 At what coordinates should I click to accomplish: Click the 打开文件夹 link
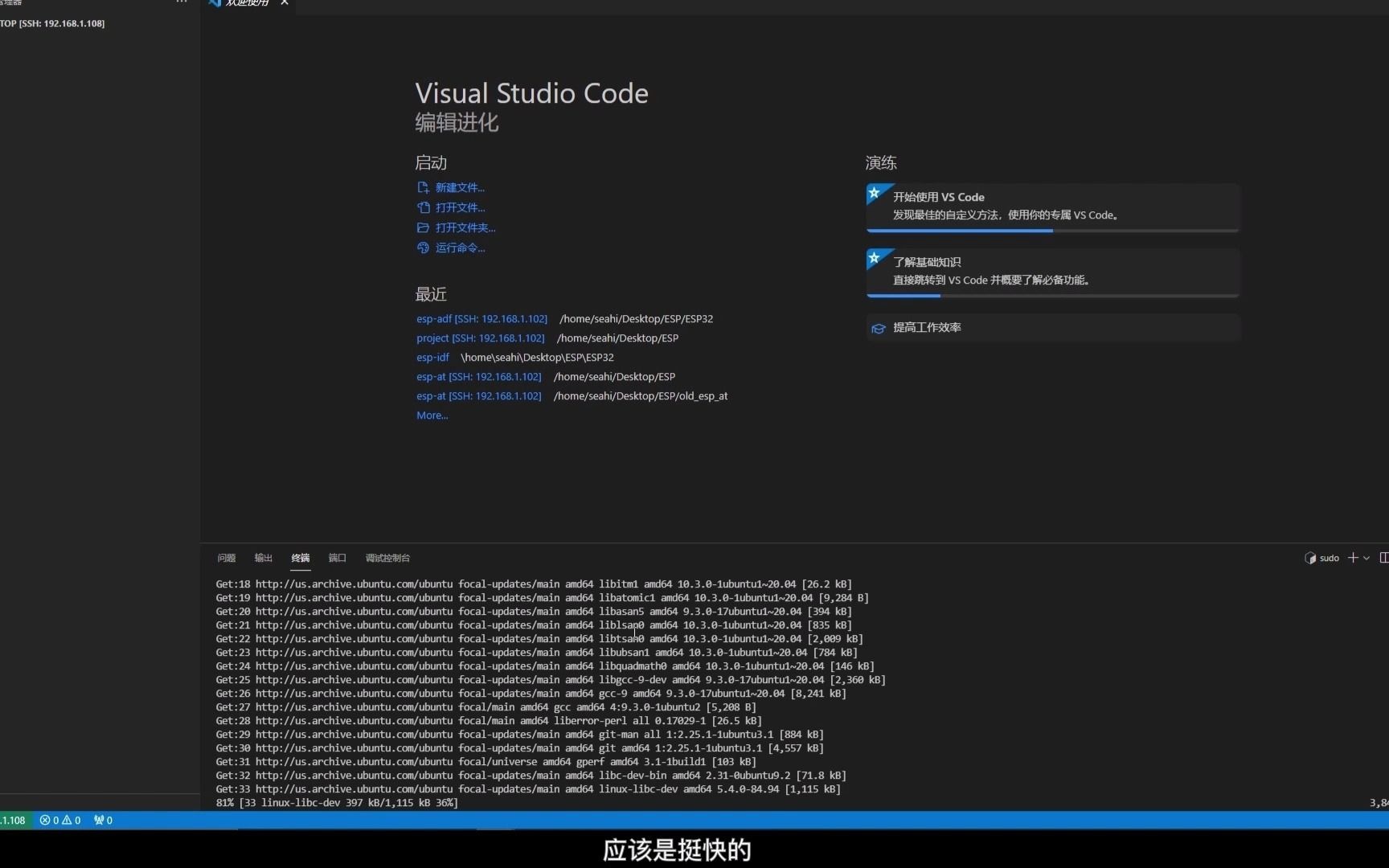pos(465,227)
